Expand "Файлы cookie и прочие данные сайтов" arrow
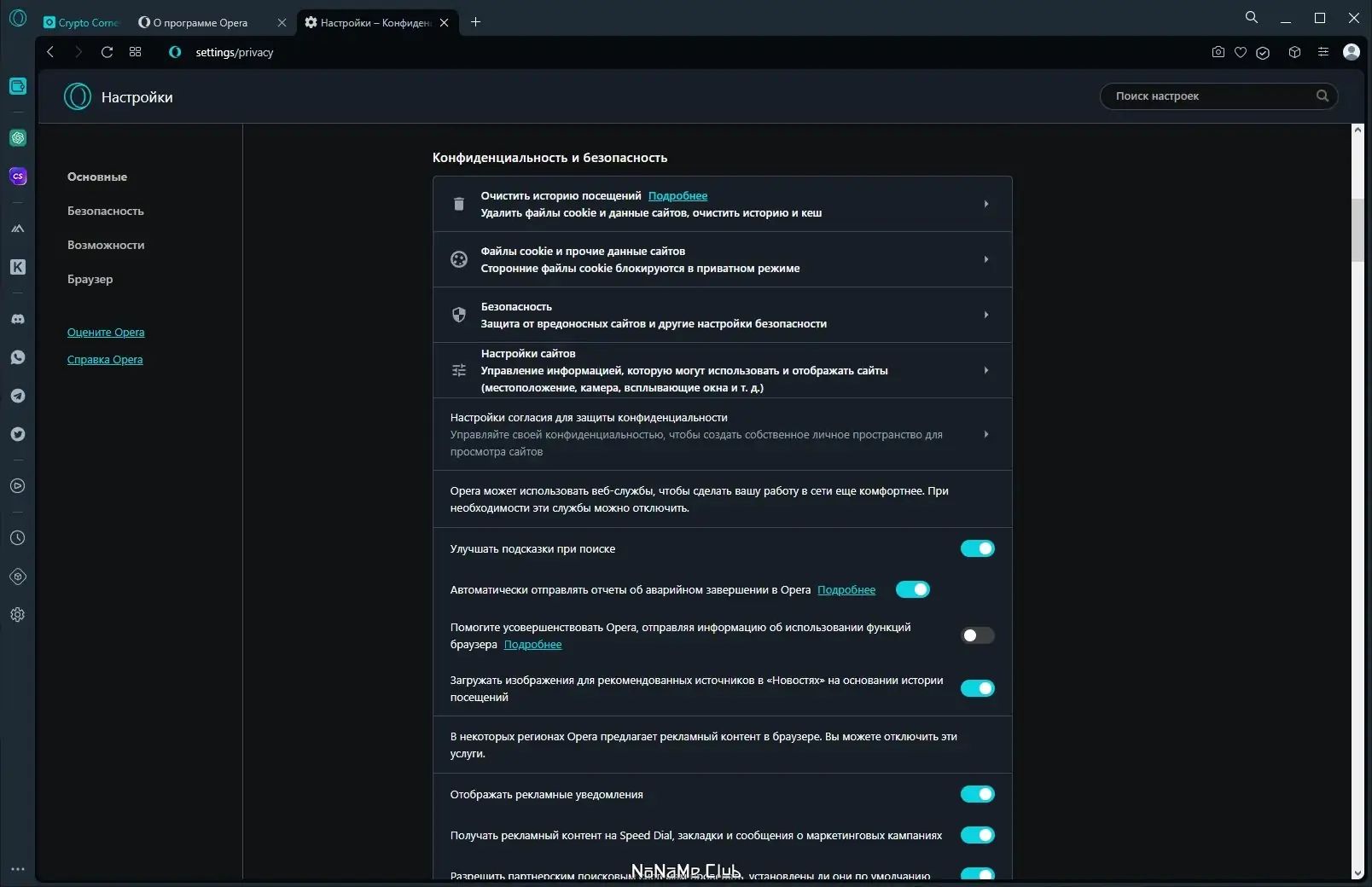 click(985, 259)
